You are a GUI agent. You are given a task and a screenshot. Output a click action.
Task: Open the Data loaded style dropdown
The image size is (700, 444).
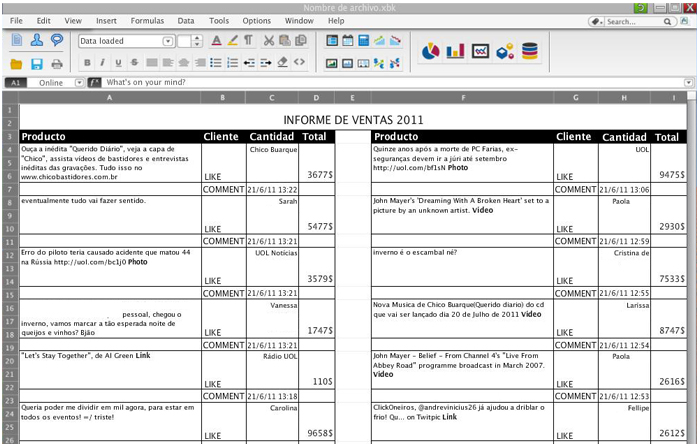click(168, 41)
